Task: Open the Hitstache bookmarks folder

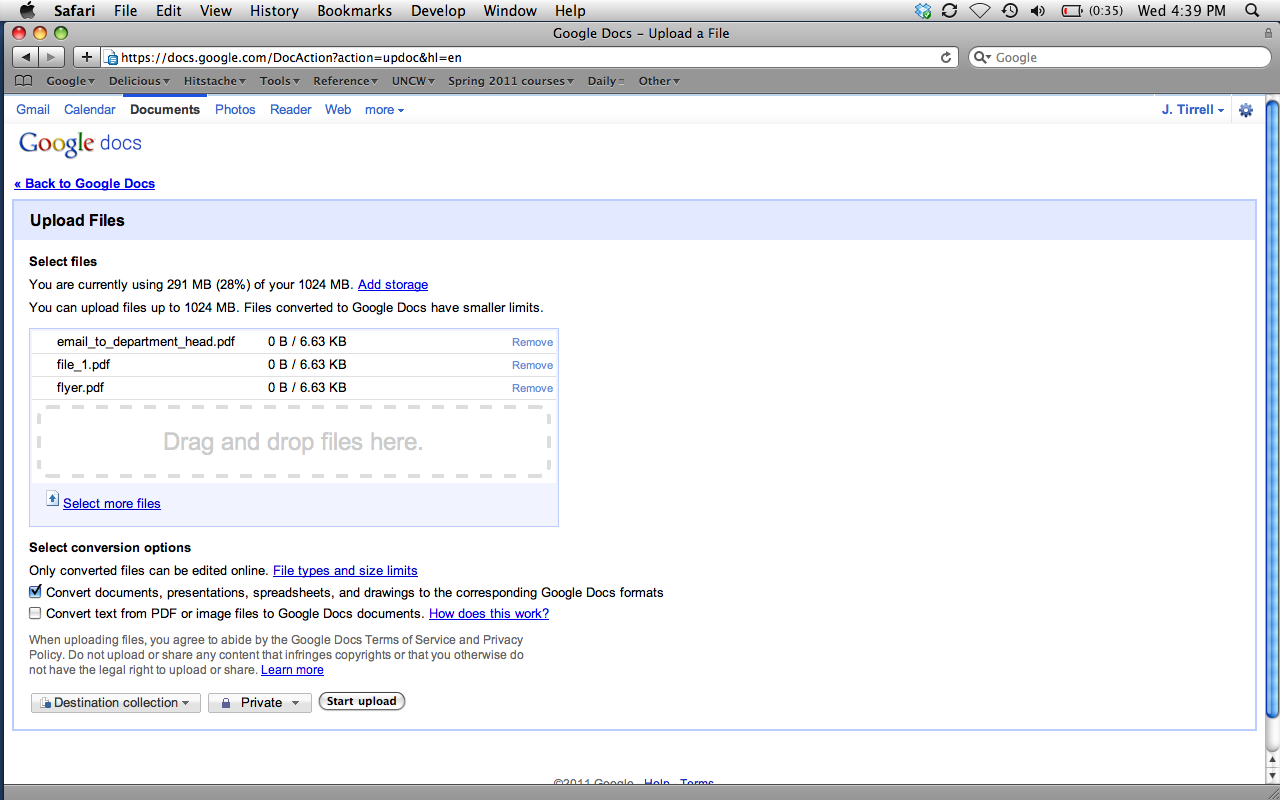Action: 215,81
